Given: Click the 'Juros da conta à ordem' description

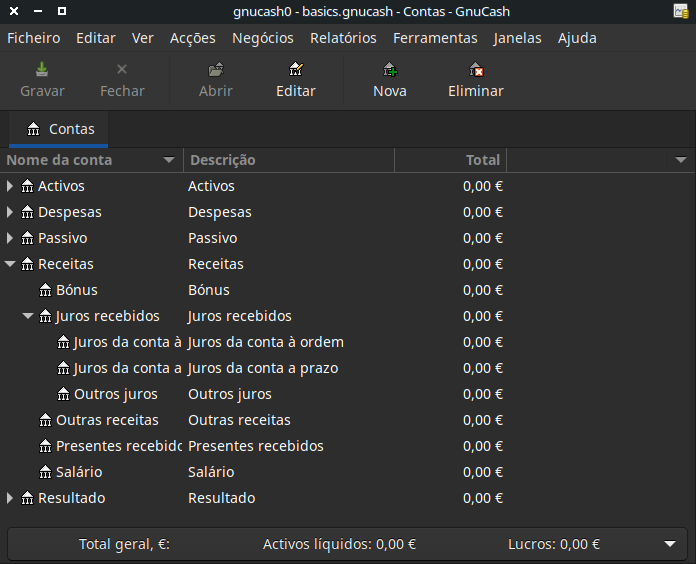Looking at the screenshot, I should pyautogui.click(x=266, y=342).
